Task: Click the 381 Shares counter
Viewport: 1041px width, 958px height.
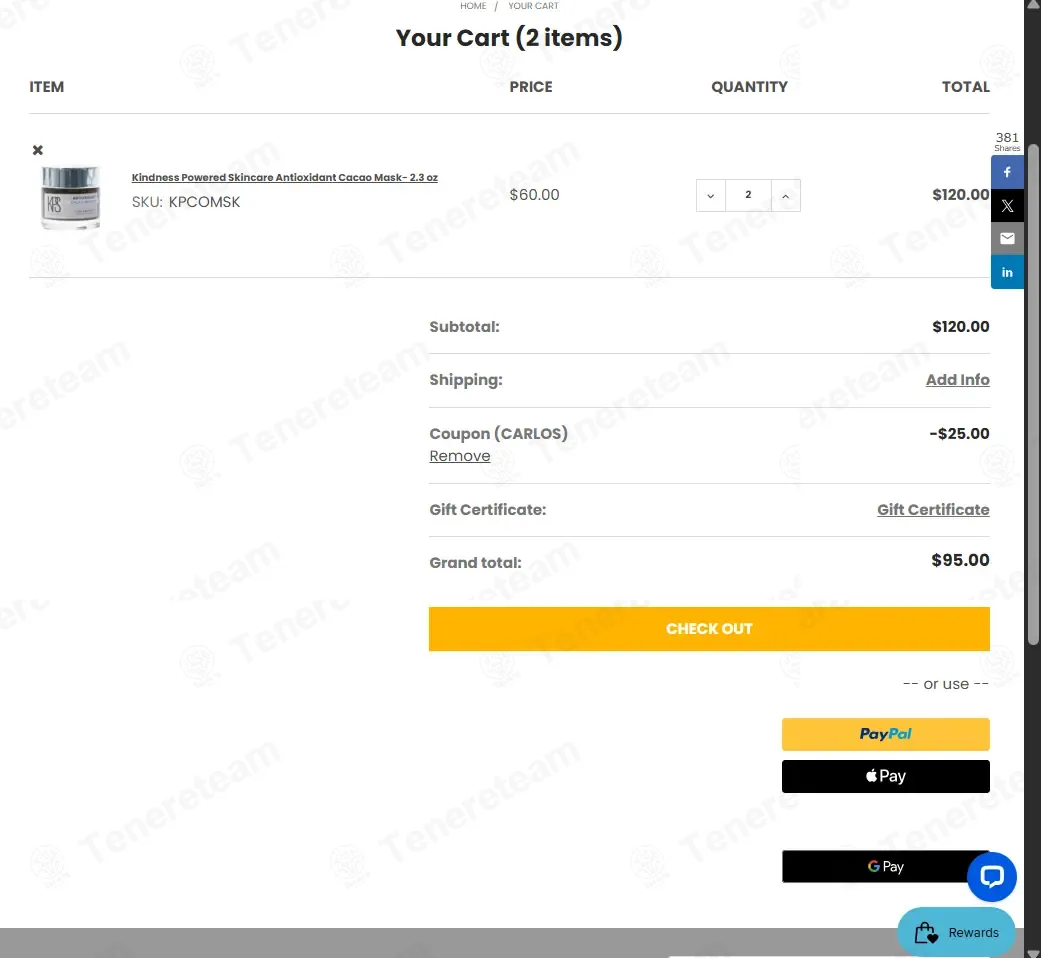Action: [1006, 141]
